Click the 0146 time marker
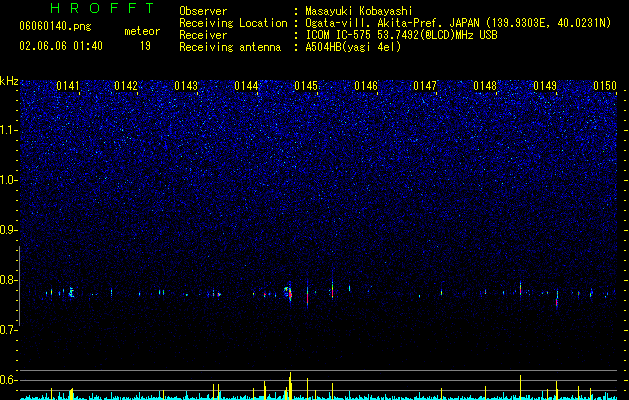This screenshot has width=629, height=400. [366, 86]
